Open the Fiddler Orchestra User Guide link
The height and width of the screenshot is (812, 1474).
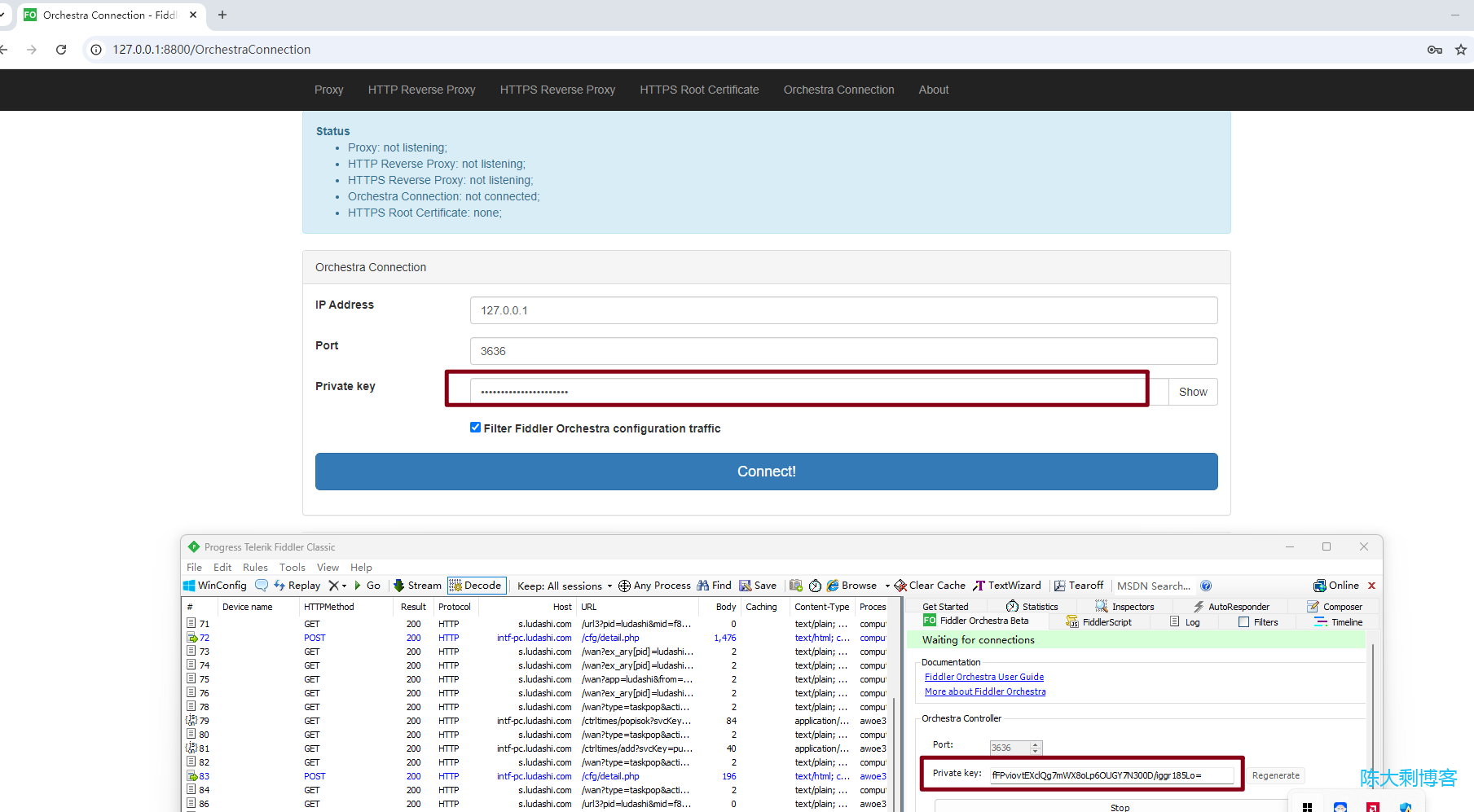click(x=984, y=677)
